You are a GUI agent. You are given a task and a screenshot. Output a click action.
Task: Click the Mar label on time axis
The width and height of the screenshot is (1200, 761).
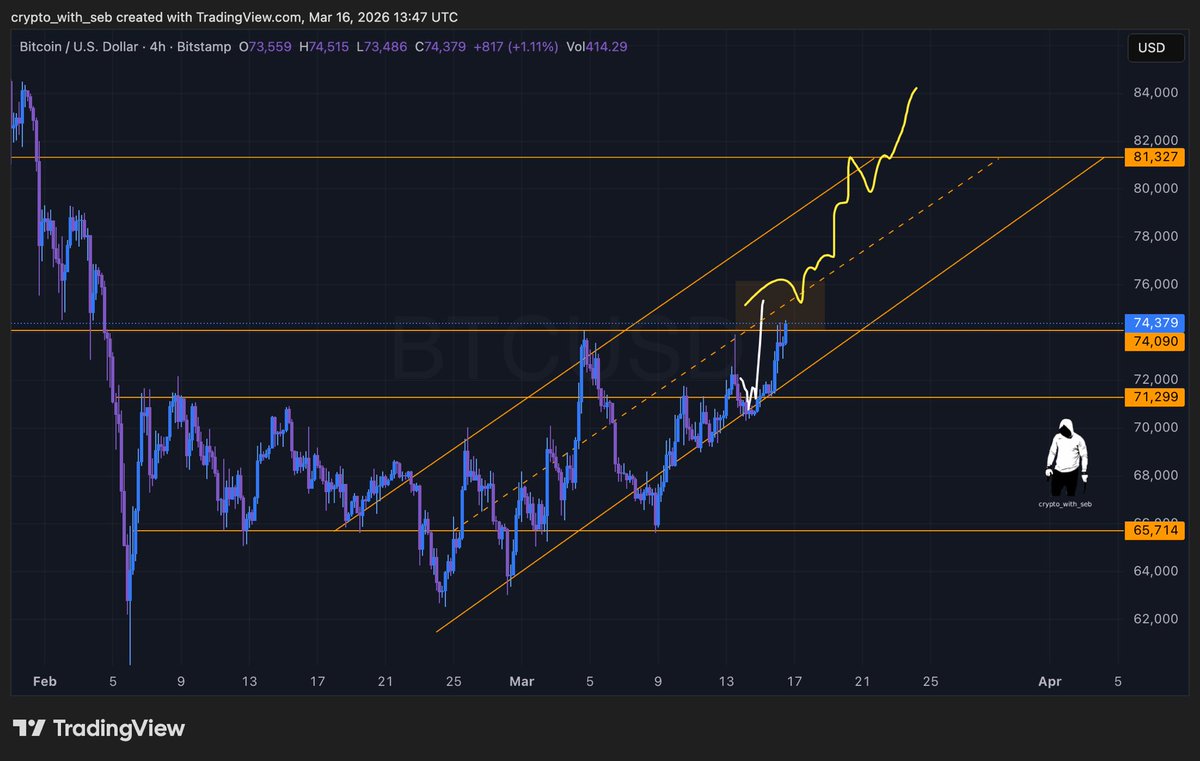(x=522, y=681)
